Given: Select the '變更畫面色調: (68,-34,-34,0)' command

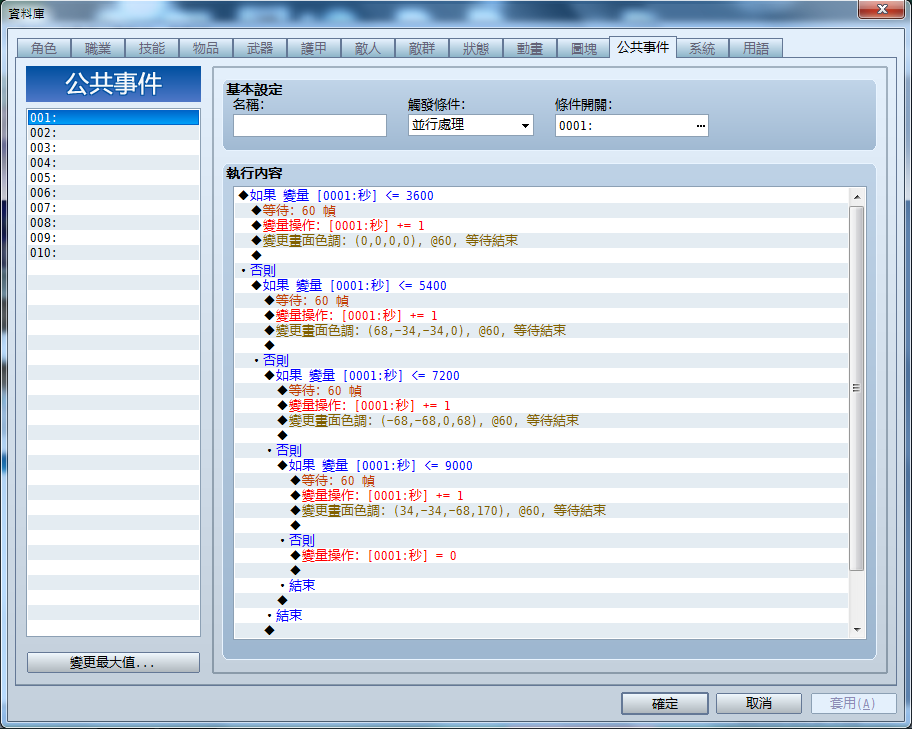Looking at the screenshot, I should (x=541, y=330).
